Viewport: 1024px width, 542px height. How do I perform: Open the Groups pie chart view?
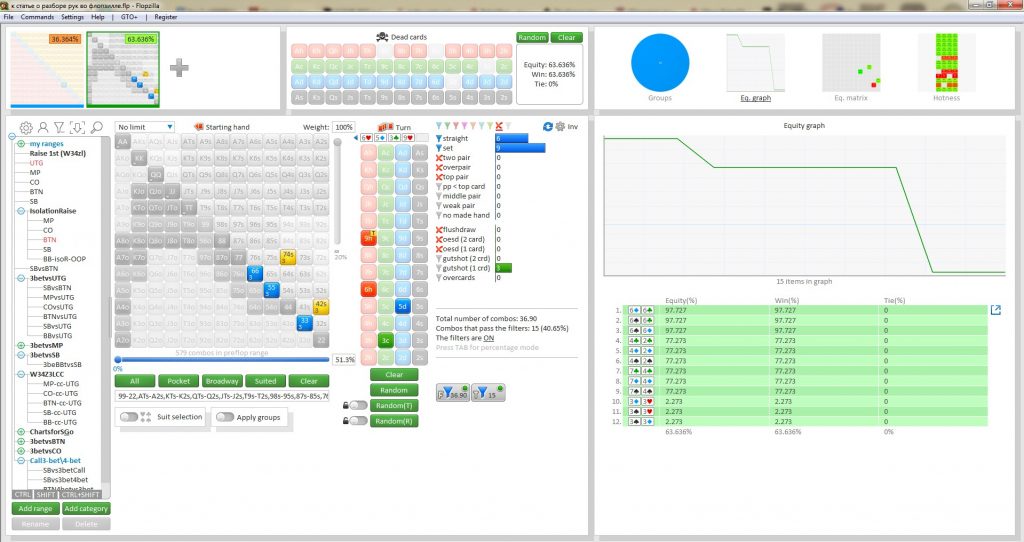tap(660, 64)
